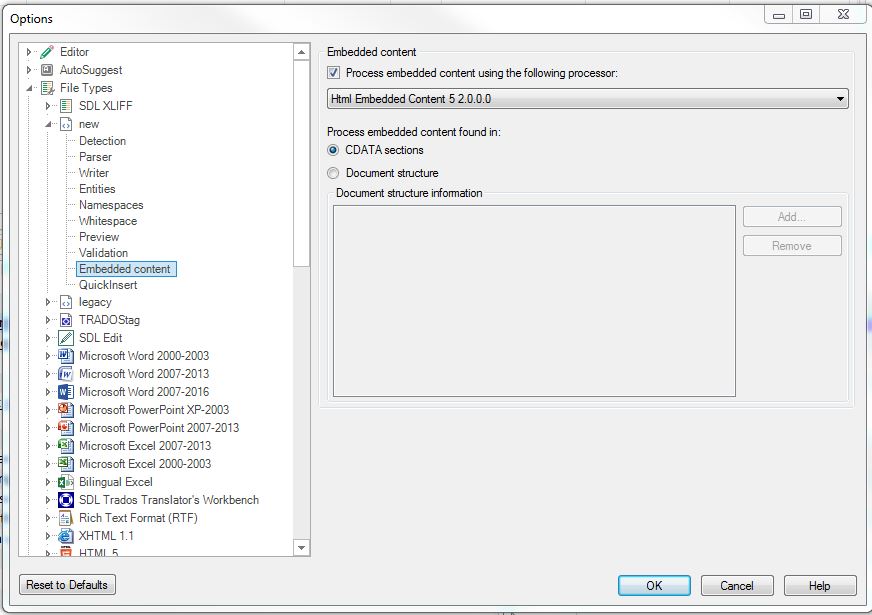
Task: Select the Document structure radio button
Action: tap(333, 173)
